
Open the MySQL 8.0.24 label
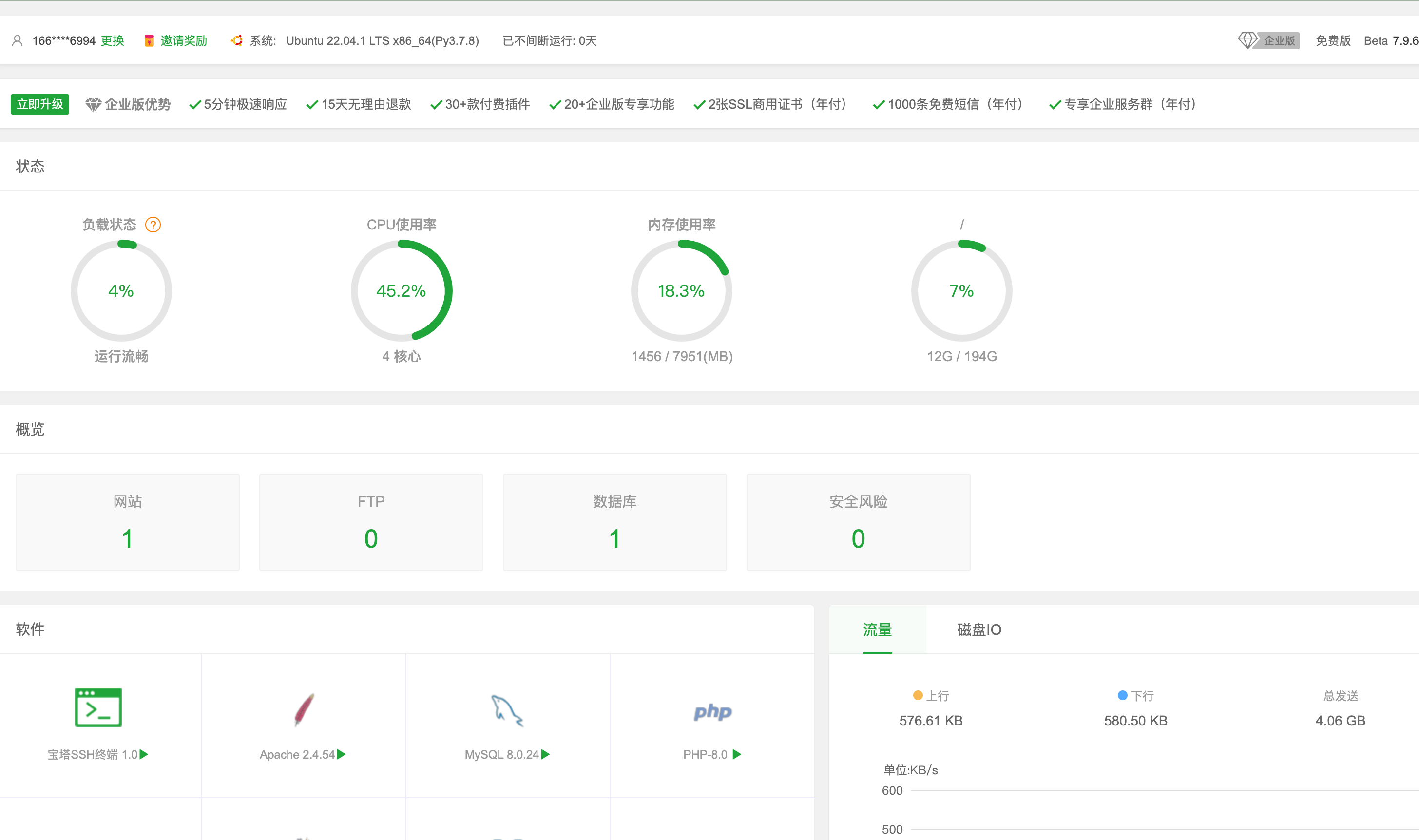tap(501, 755)
